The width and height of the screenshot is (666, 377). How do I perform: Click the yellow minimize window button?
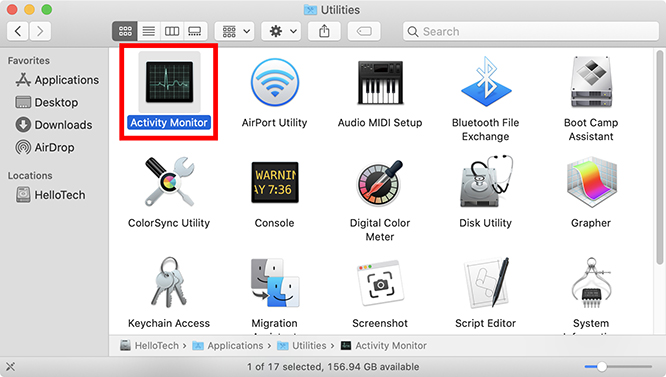(x=29, y=9)
